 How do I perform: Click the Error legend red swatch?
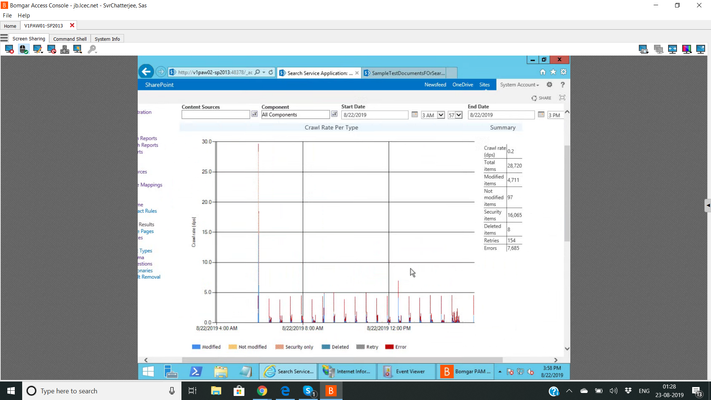[389, 347]
